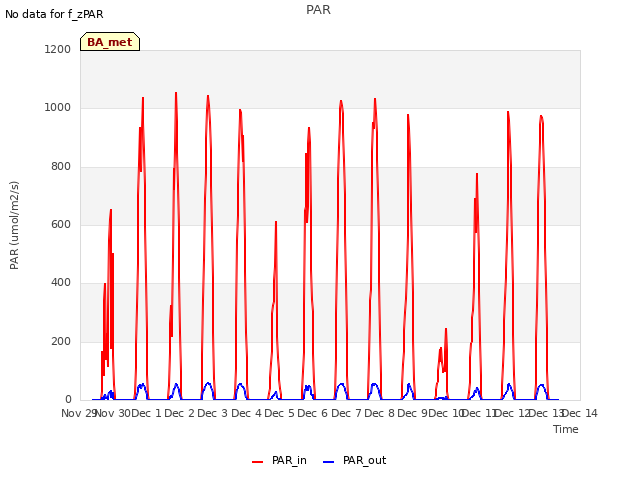Click the 1000 y-axis tick label
Viewport: 640px width, 480px height.
[x=58, y=107]
